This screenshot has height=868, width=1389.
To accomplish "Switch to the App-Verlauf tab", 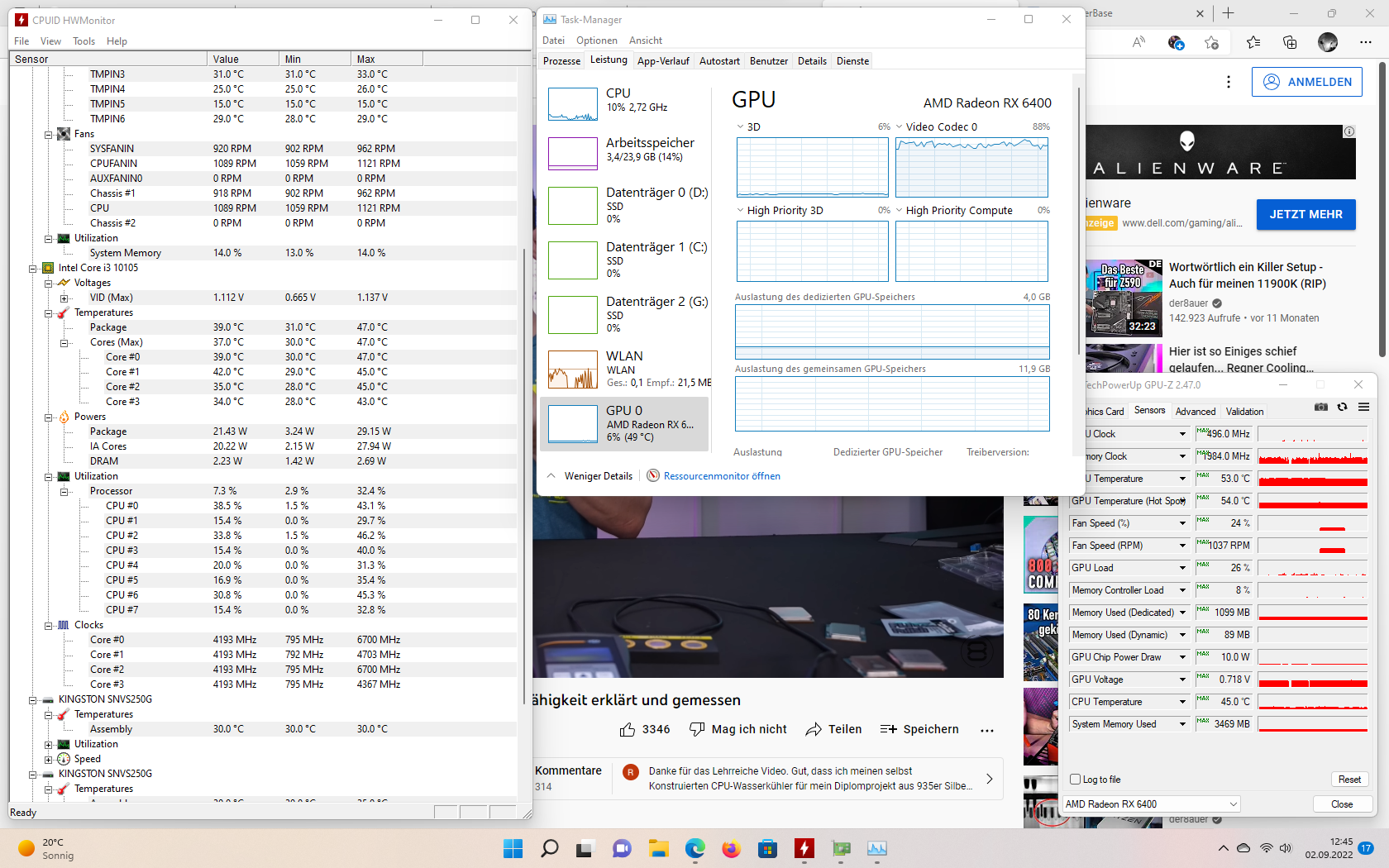I will click(663, 61).
